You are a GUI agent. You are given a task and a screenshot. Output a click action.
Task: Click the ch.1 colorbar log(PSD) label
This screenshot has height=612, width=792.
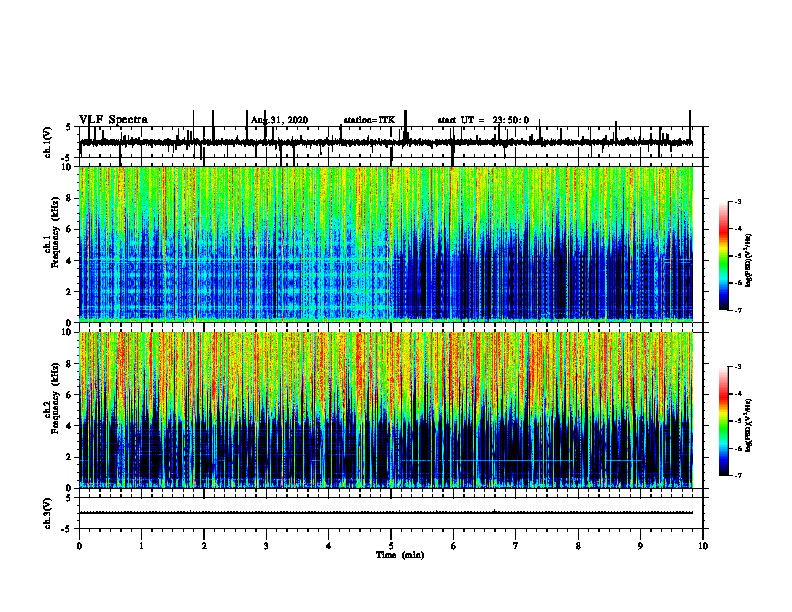pos(750,261)
